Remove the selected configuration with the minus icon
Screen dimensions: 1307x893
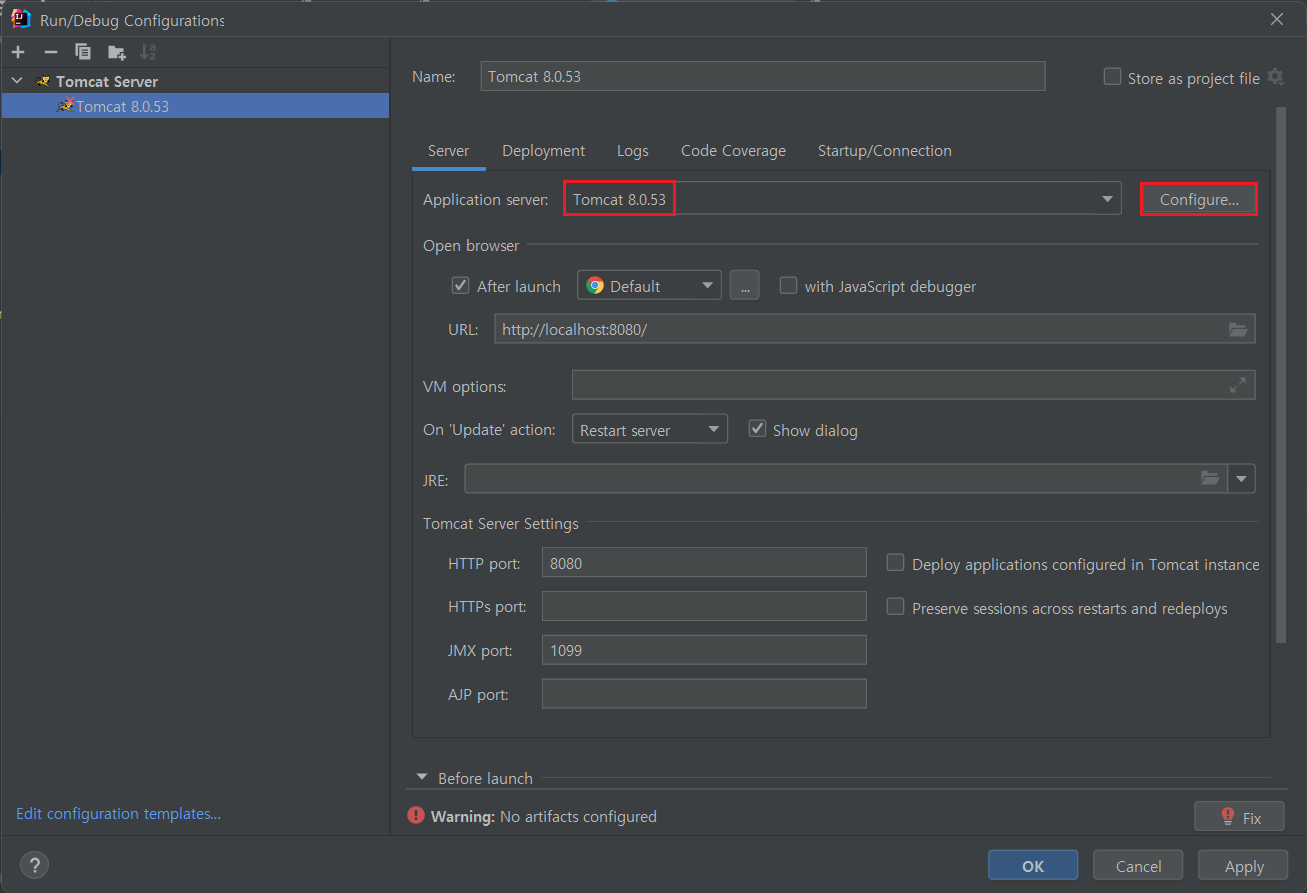[x=51, y=52]
